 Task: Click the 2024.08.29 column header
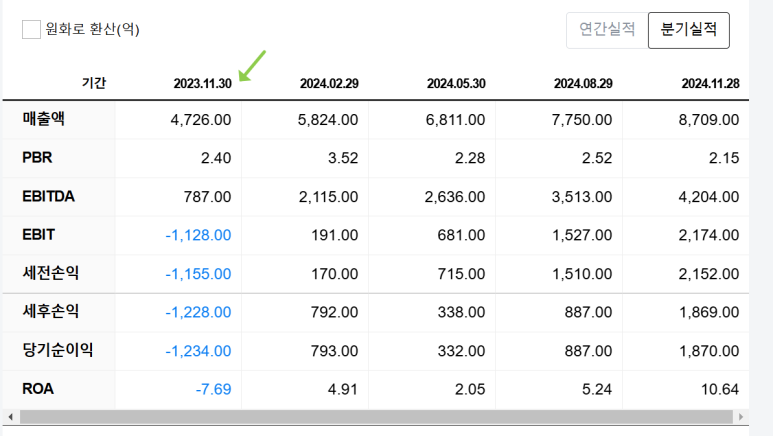click(x=583, y=83)
